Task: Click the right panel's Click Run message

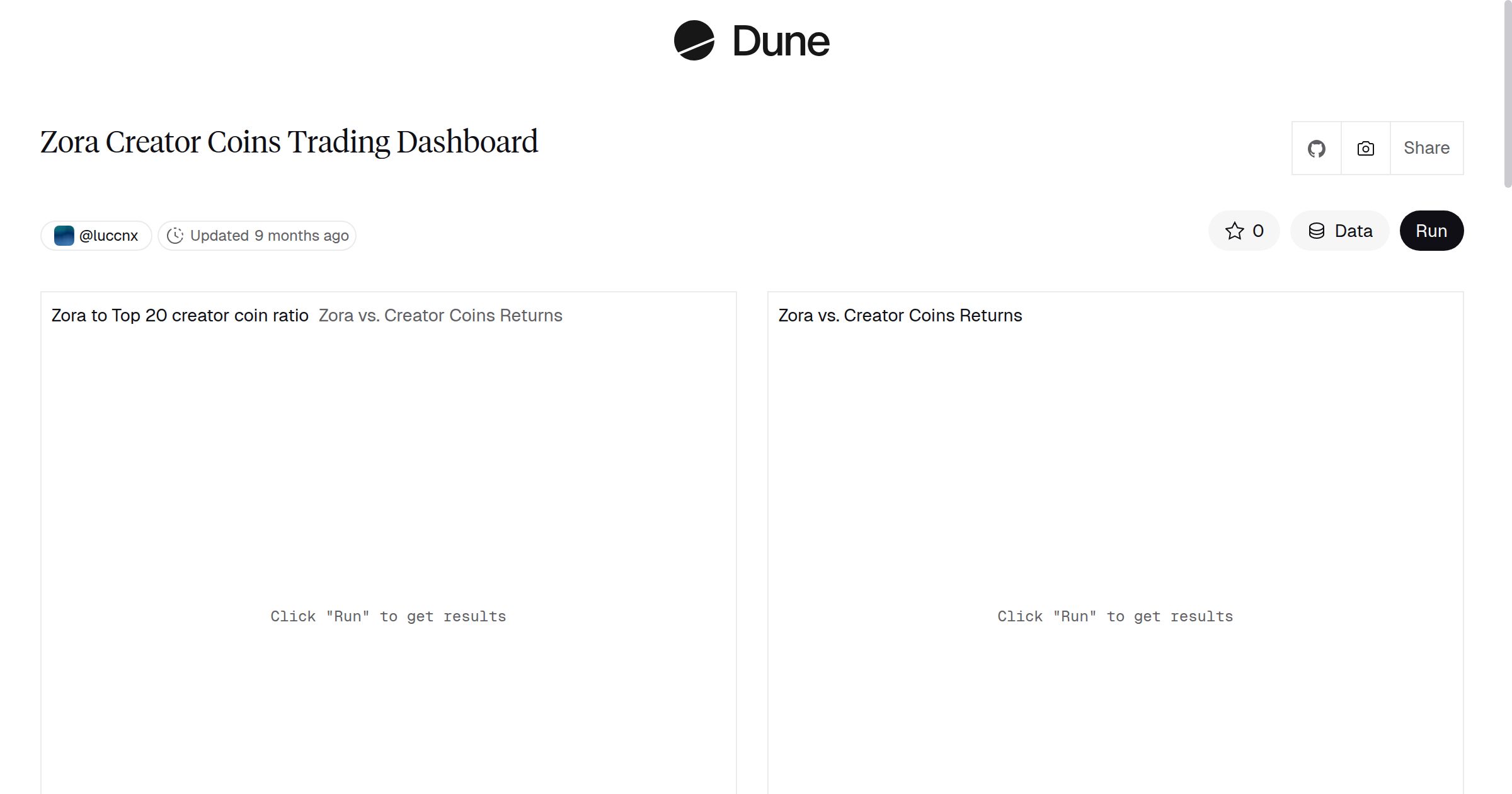Action: click(1115, 616)
